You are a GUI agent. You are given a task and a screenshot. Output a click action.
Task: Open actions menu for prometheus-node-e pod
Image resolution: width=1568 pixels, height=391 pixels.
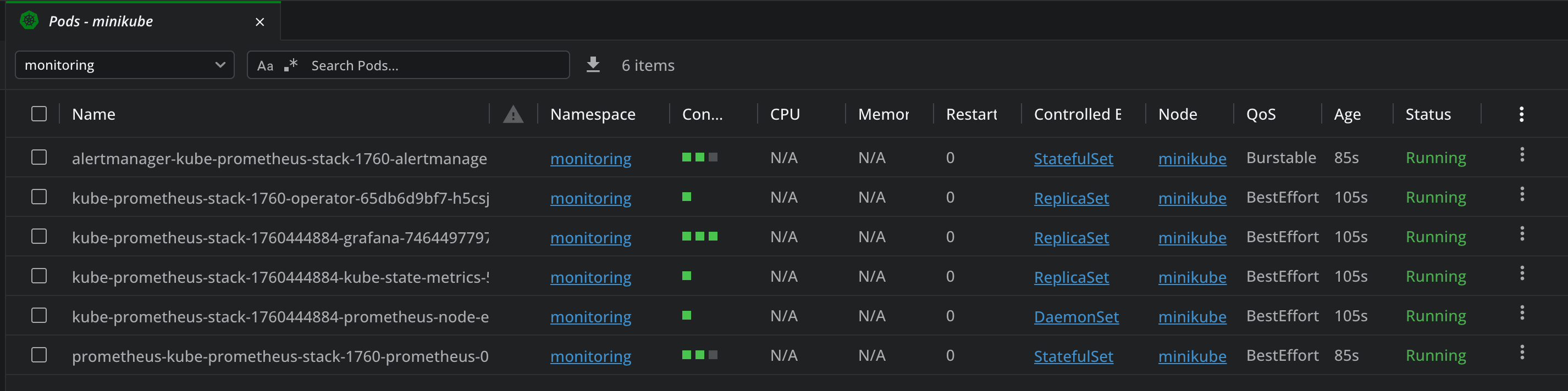[1522, 312]
